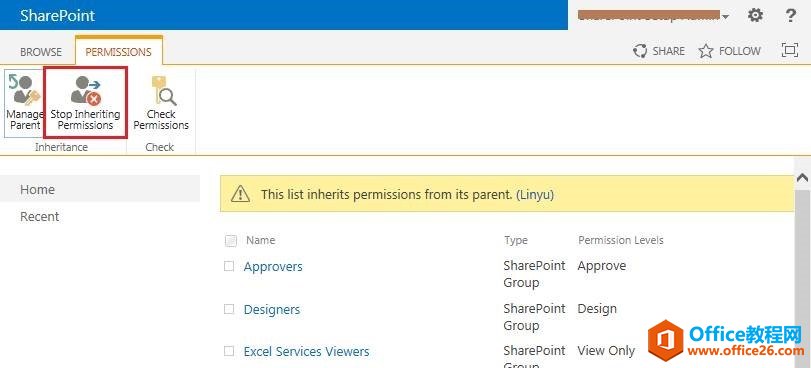Open Recent in left navigation
811x368 pixels.
point(39,216)
